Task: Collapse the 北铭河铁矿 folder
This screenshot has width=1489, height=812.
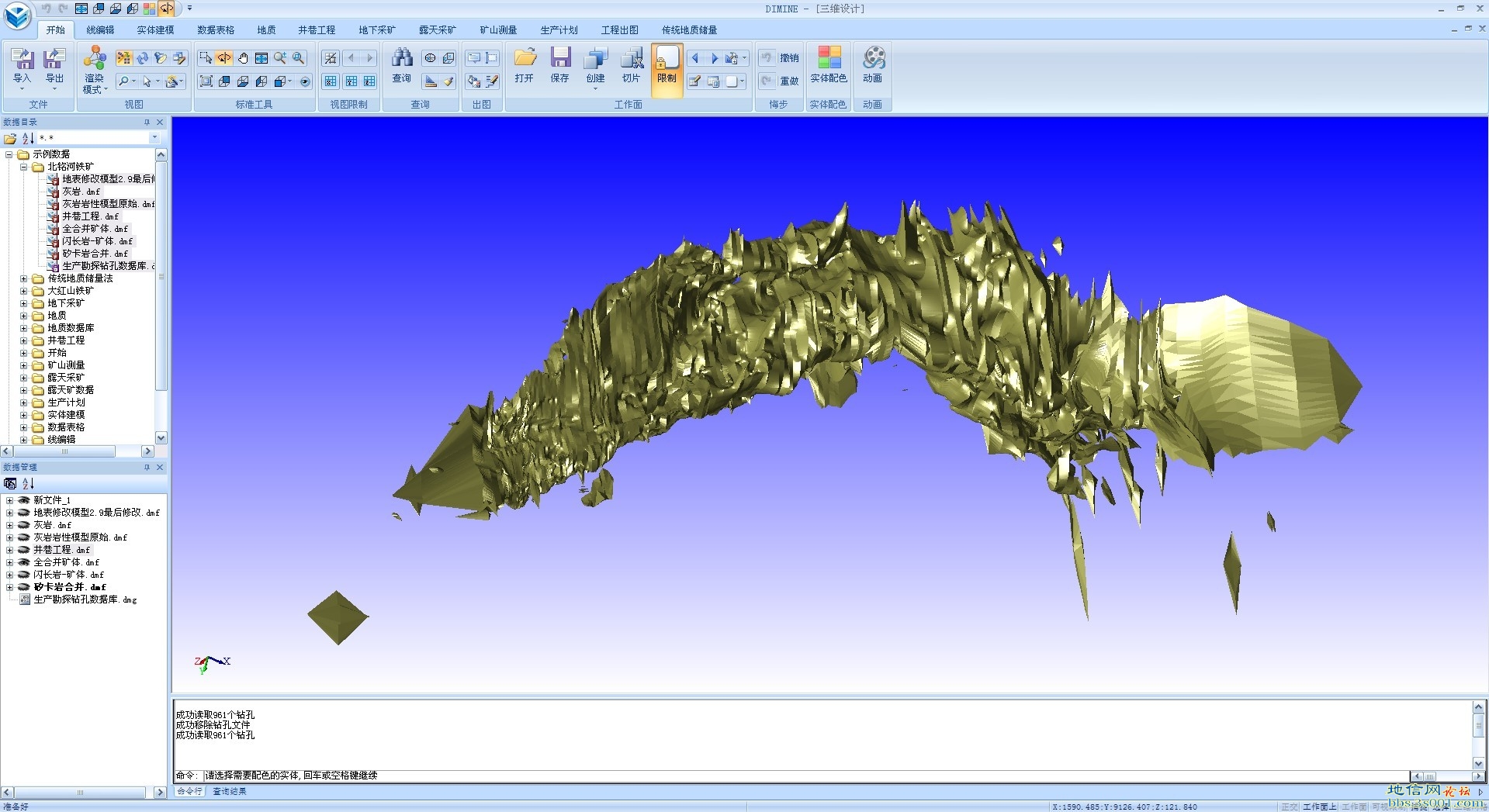Action: (x=23, y=167)
